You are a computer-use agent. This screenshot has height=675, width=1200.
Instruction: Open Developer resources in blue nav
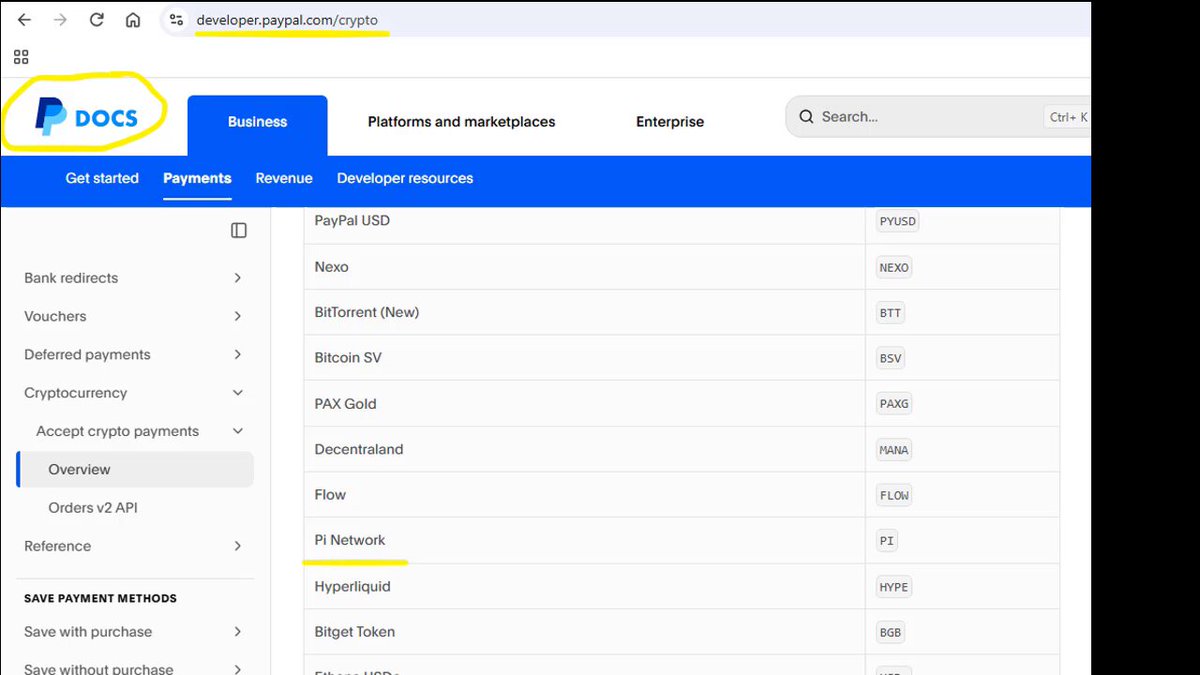coord(405,178)
